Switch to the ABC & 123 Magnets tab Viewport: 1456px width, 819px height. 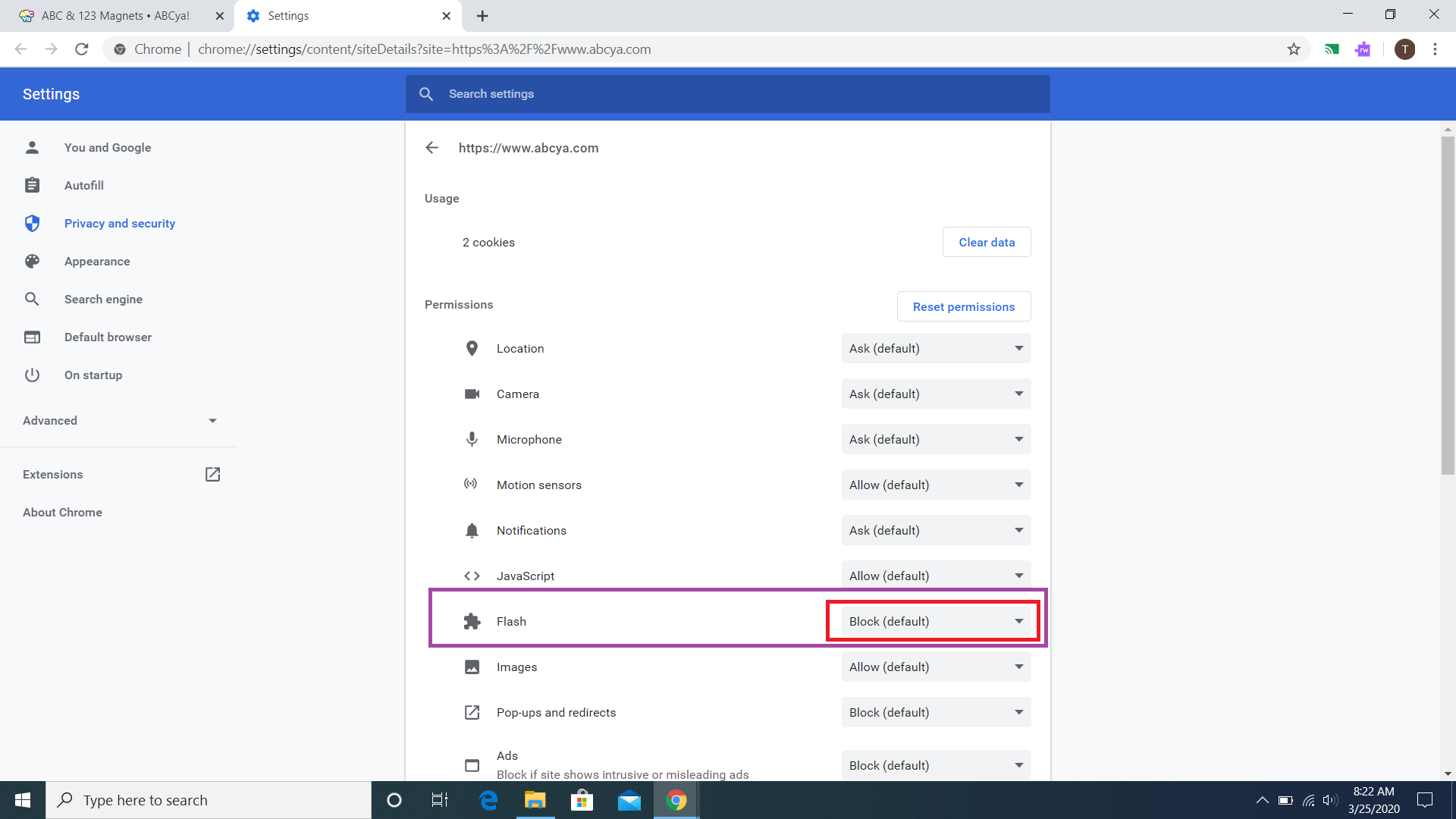(115, 16)
